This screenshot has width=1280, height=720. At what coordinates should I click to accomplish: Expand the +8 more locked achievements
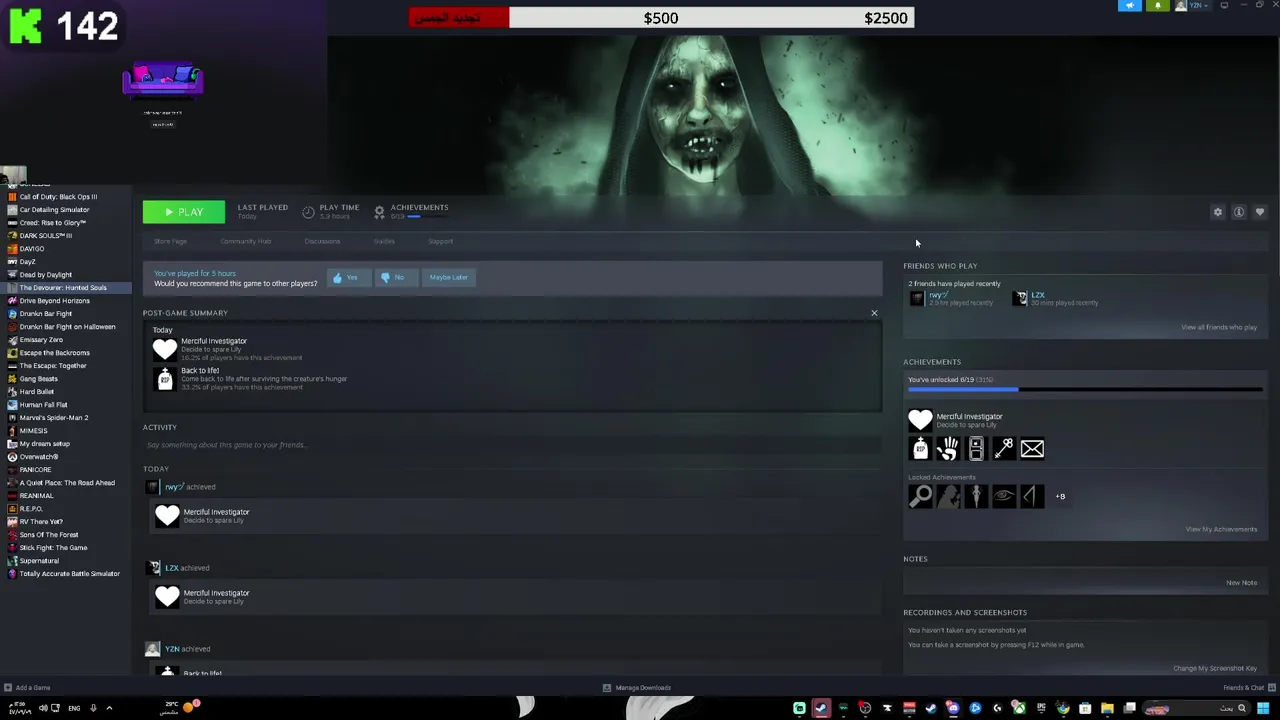(x=1060, y=496)
